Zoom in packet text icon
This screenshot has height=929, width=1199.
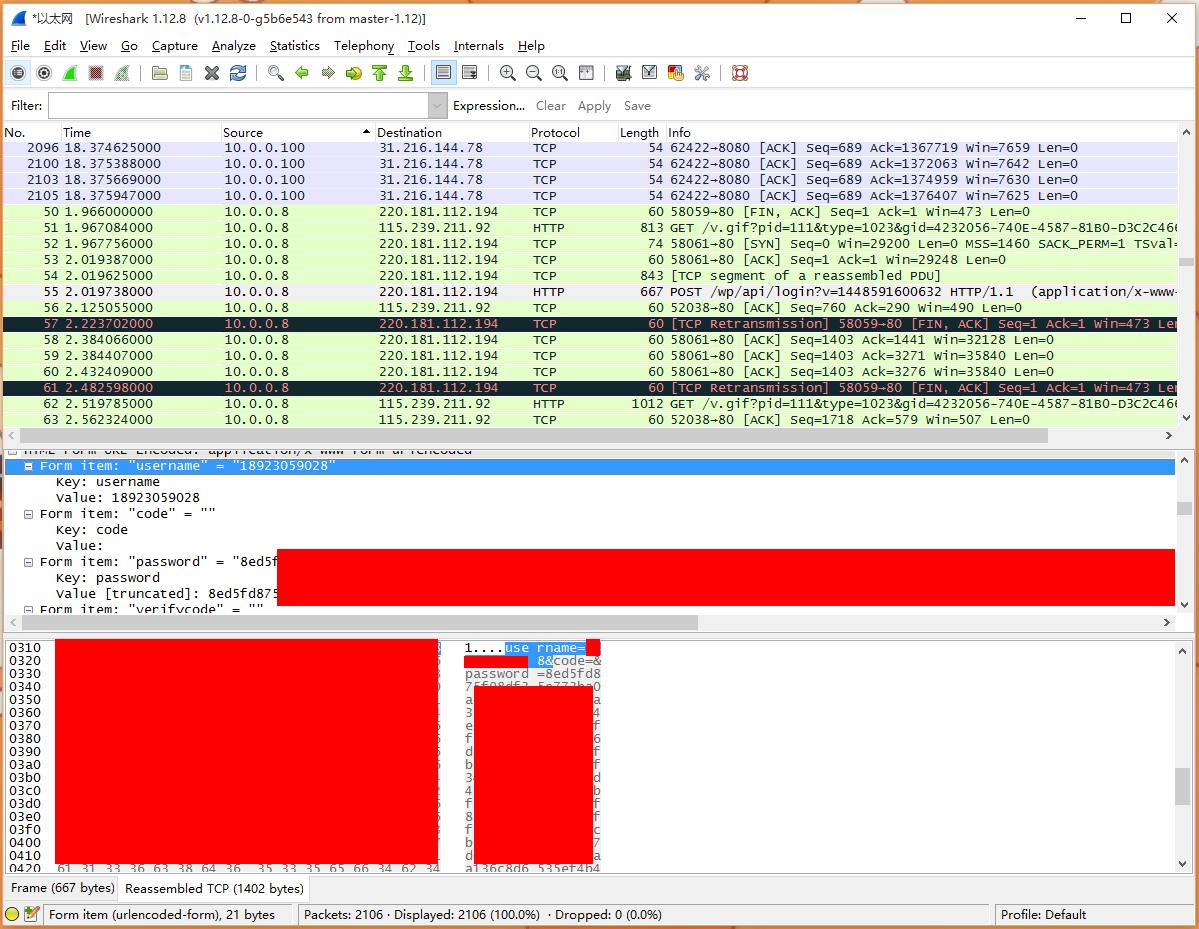pos(508,73)
